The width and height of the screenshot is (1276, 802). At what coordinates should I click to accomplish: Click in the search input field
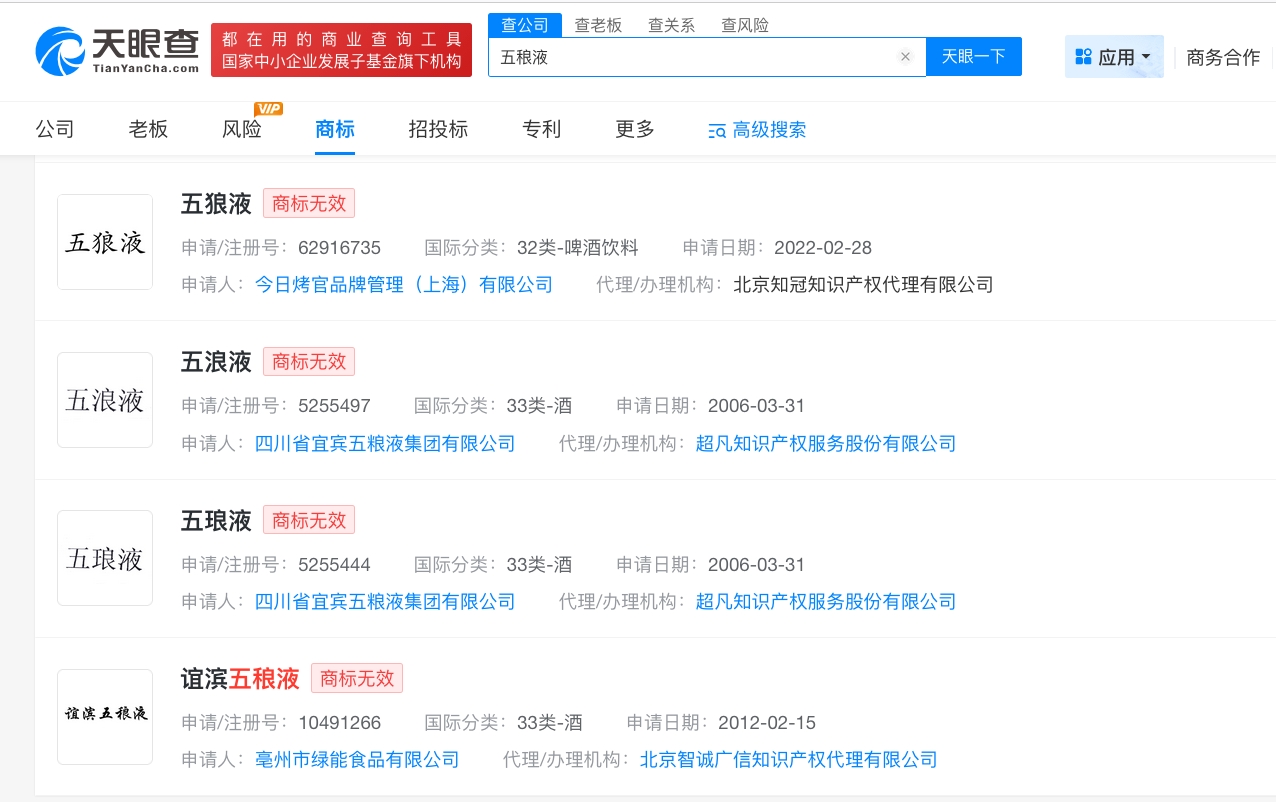tap(690, 57)
